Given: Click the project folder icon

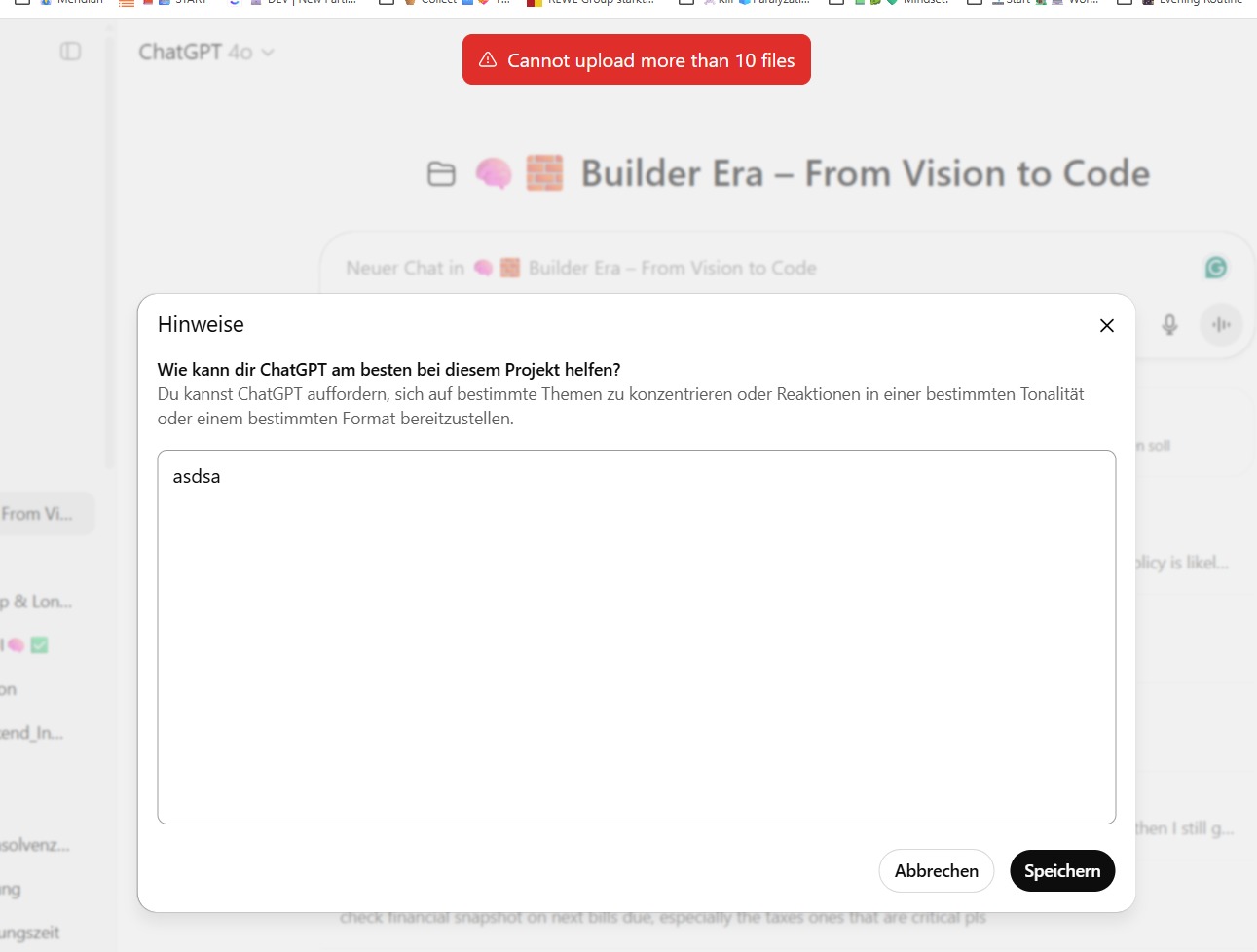Looking at the screenshot, I should [x=441, y=174].
